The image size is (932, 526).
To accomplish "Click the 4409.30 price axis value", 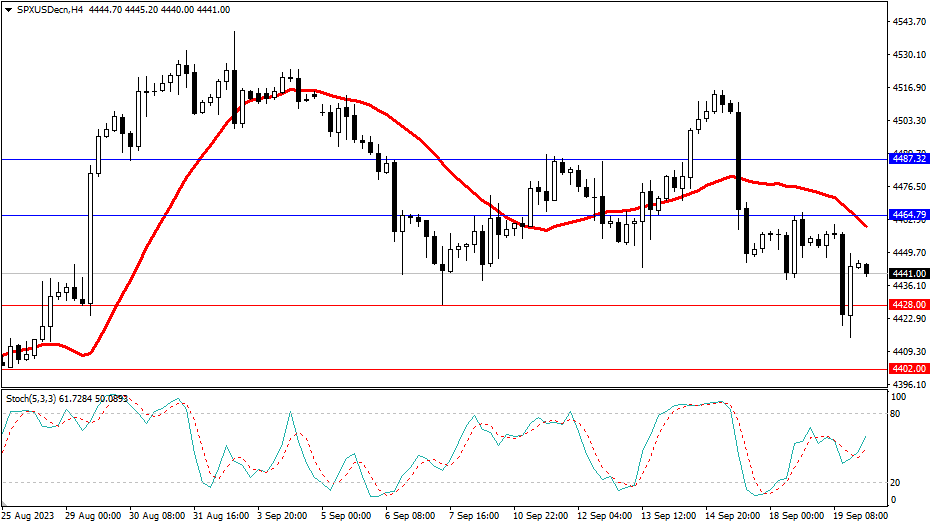I will 908,352.
